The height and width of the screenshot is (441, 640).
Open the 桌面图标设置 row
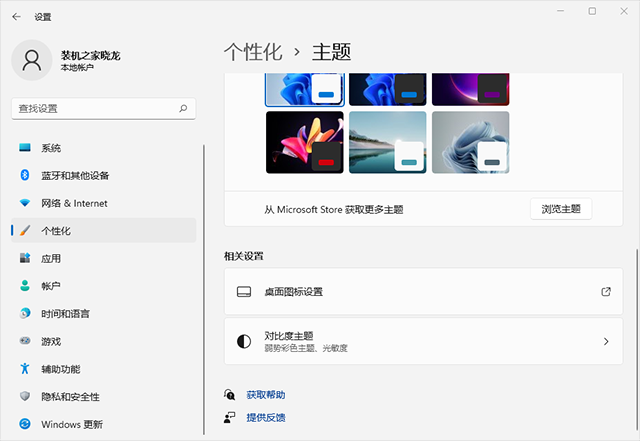(423, 292)
